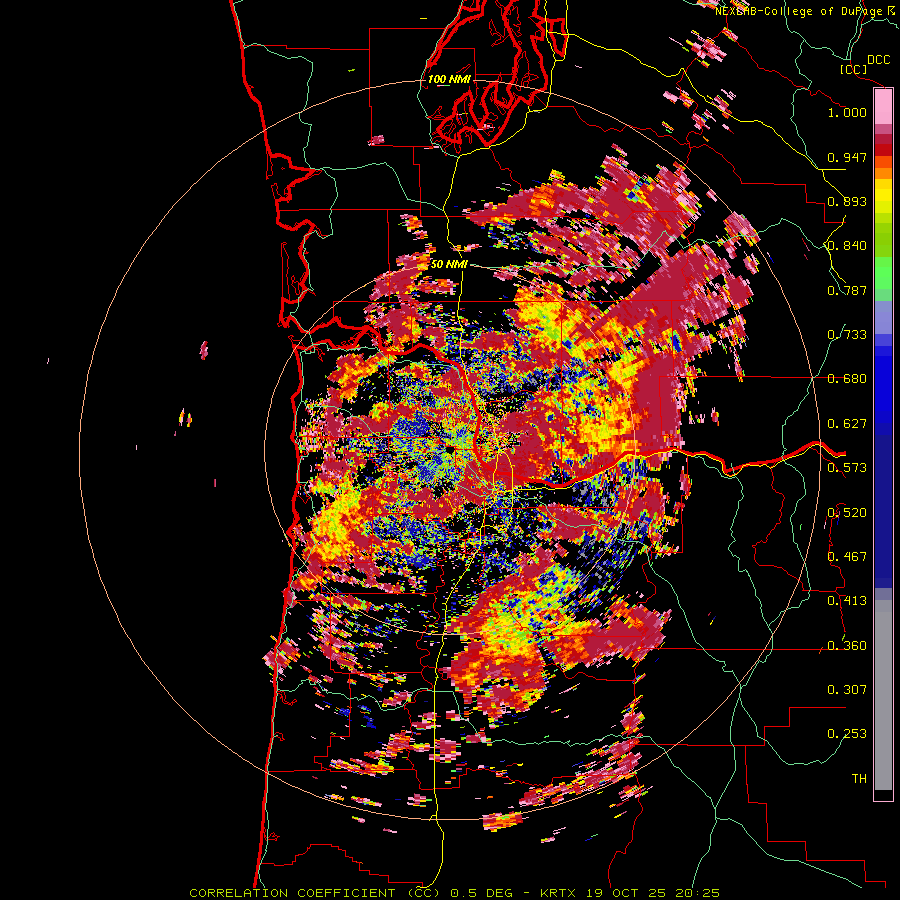This screenshot has height=900, width=900.
Task: Select the 0.787 scale value
Action: [847, 290]
